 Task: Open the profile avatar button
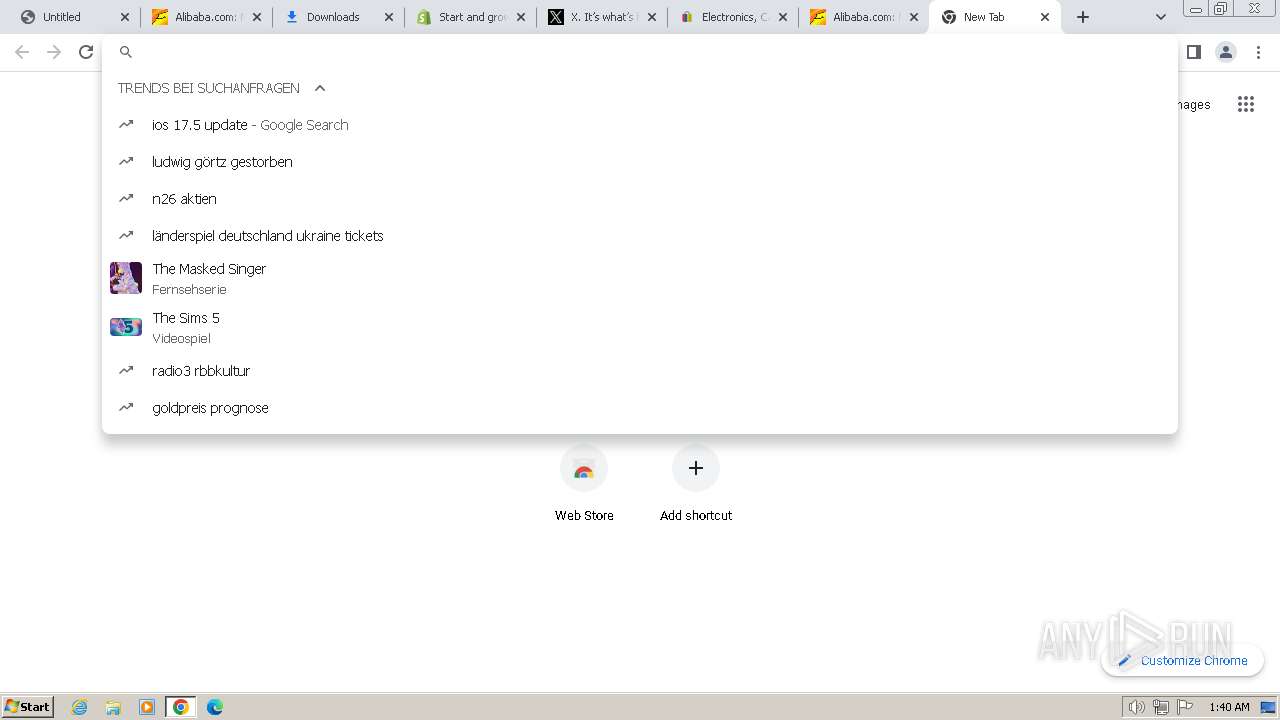pyautogui.click(x=1225, y=52)
